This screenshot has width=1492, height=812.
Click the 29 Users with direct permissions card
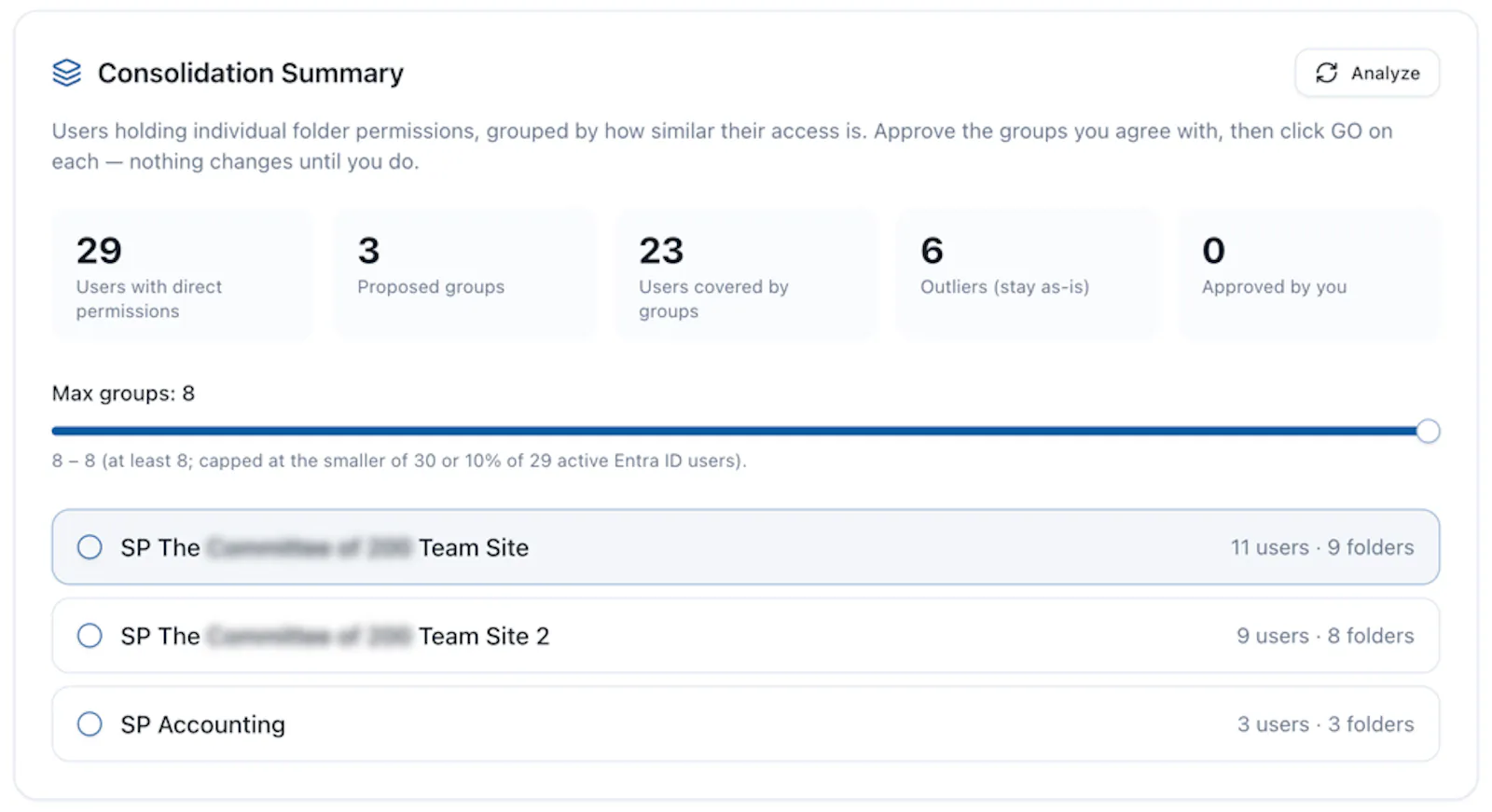pyautogui.click(x=183, y=274)
